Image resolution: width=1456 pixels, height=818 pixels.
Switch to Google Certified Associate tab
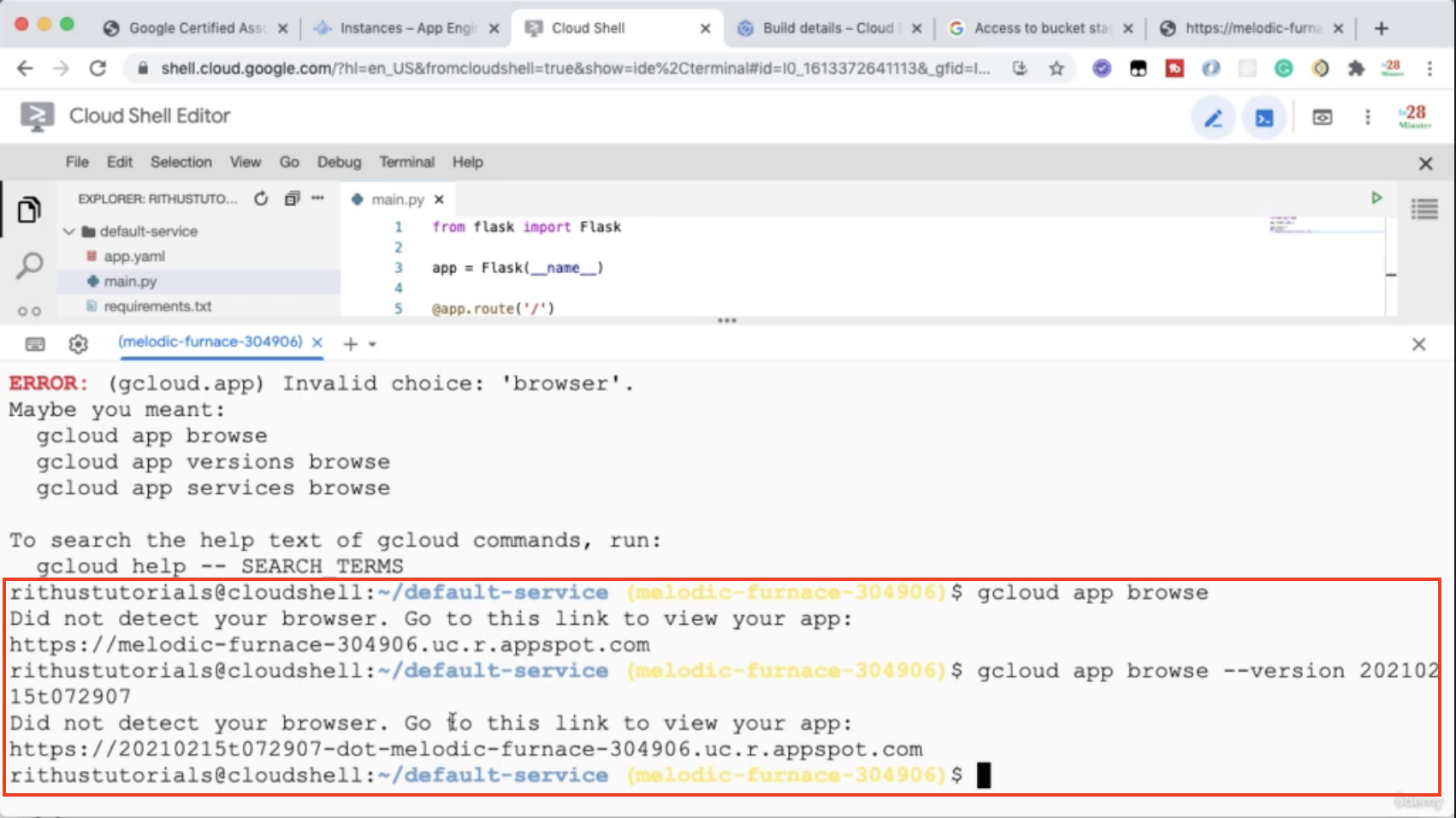pyautogui.click(x=196, y=28)
